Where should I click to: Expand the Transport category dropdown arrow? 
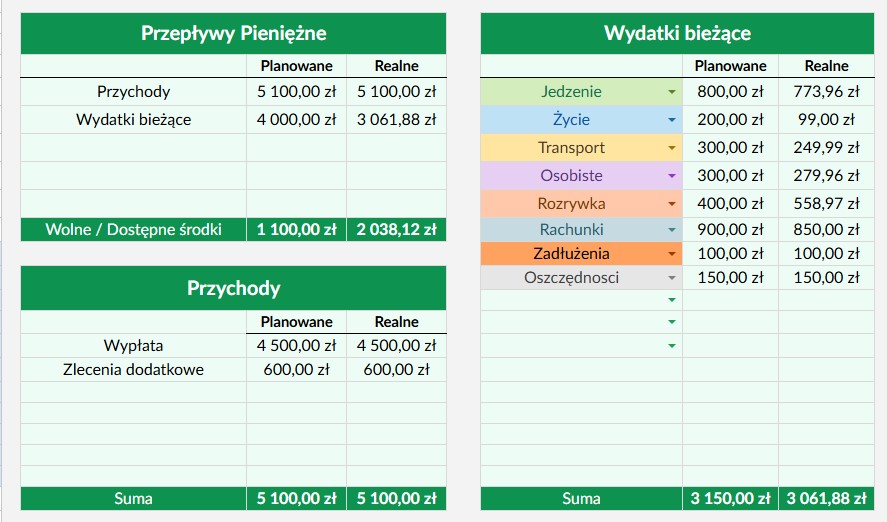pyautogui.click(x=672, y=148)
